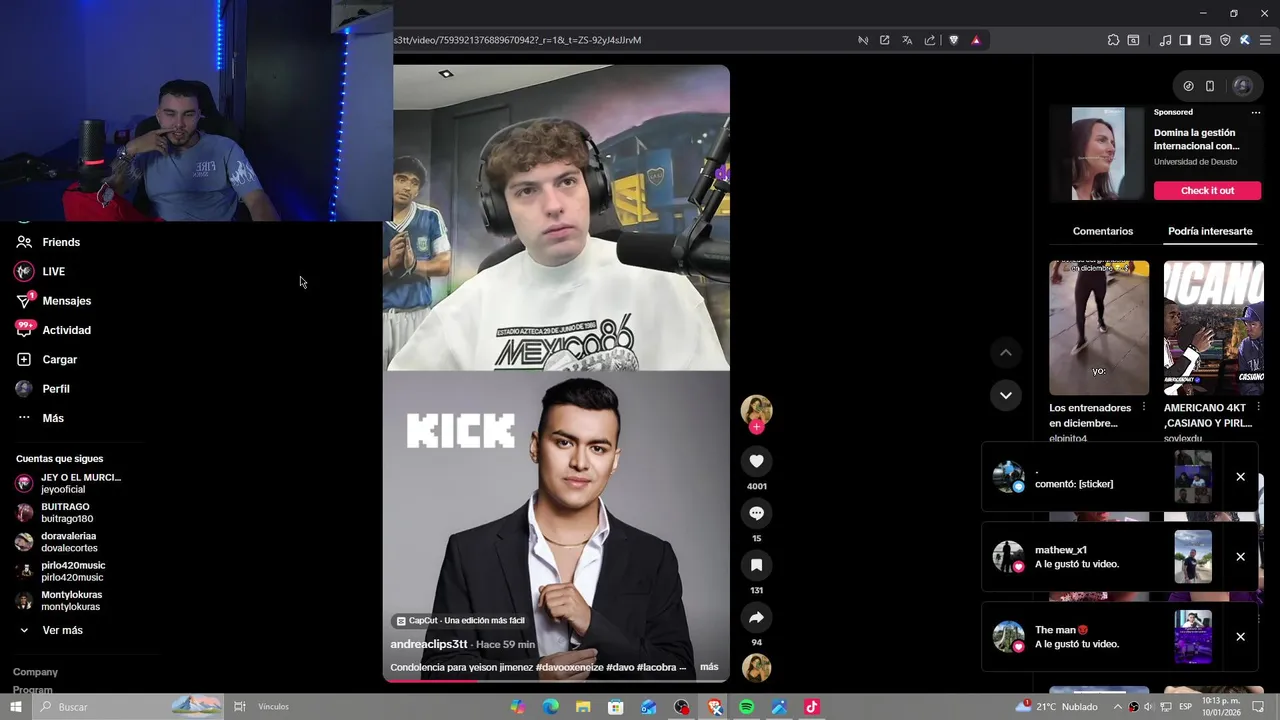1280x720 pixels.
Task: Click the get app phone icon
Action: (1209, 86)
